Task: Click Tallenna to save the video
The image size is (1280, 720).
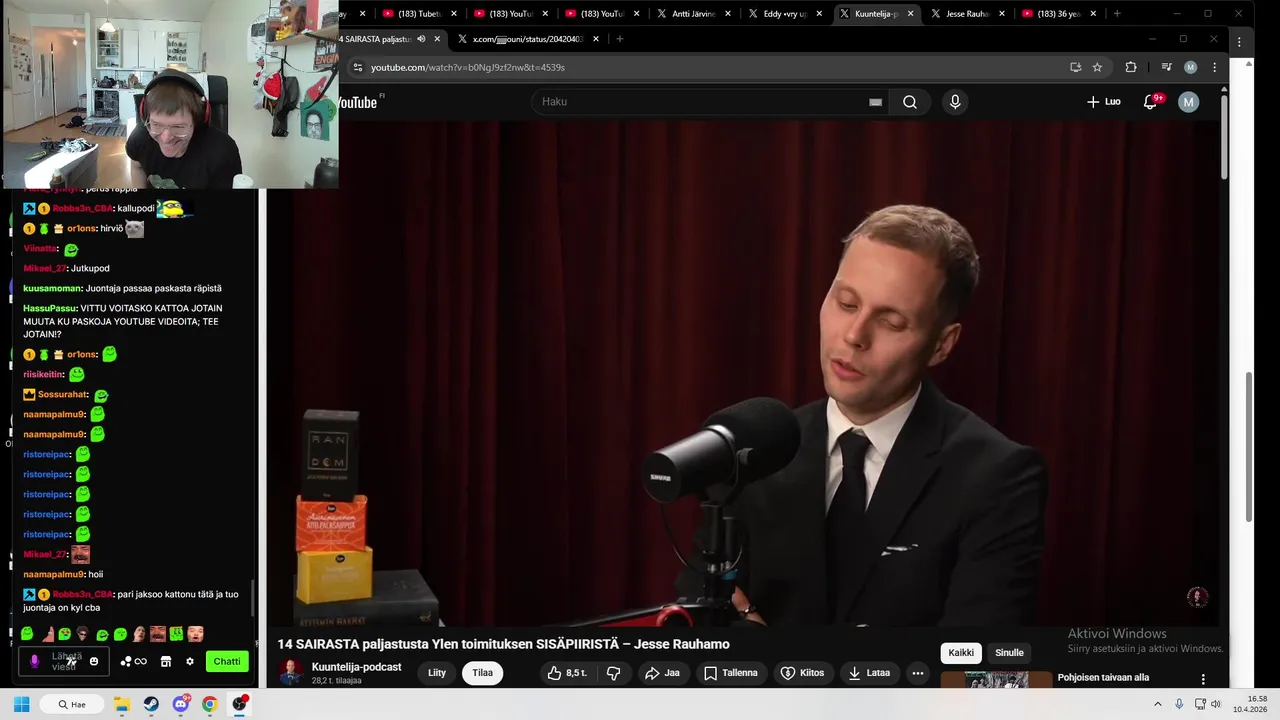Action: point(730,673)
